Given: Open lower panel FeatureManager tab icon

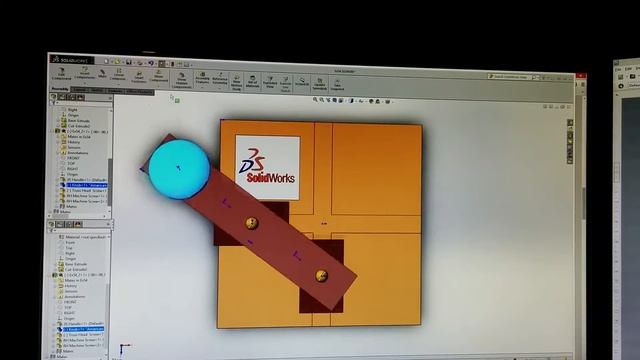Looking at the screenshot, I should [x=51, y=224].
